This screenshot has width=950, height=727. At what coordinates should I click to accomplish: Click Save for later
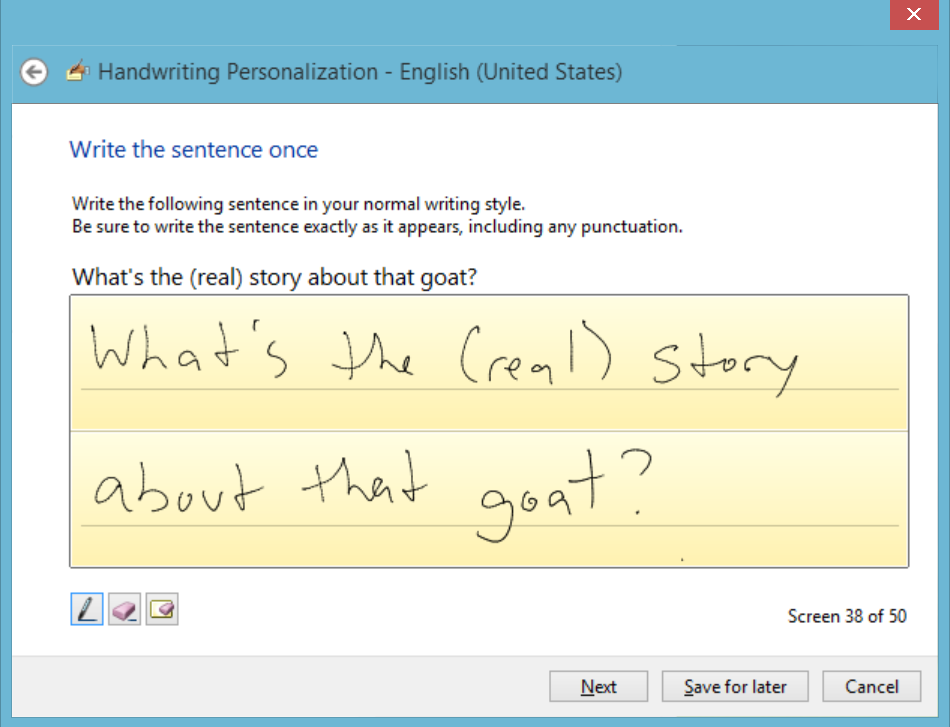coord(734,686)
